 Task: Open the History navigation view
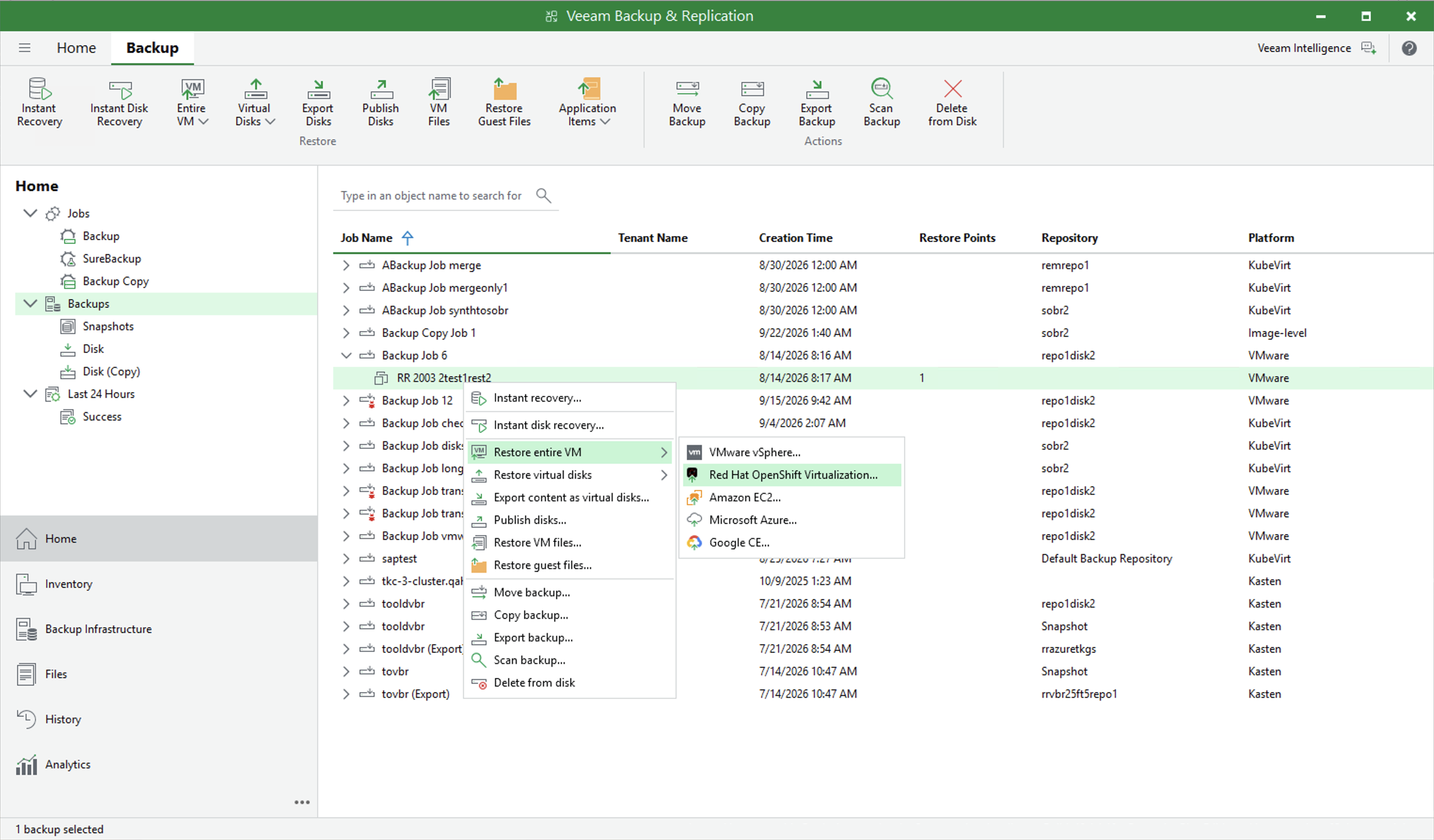159,720
